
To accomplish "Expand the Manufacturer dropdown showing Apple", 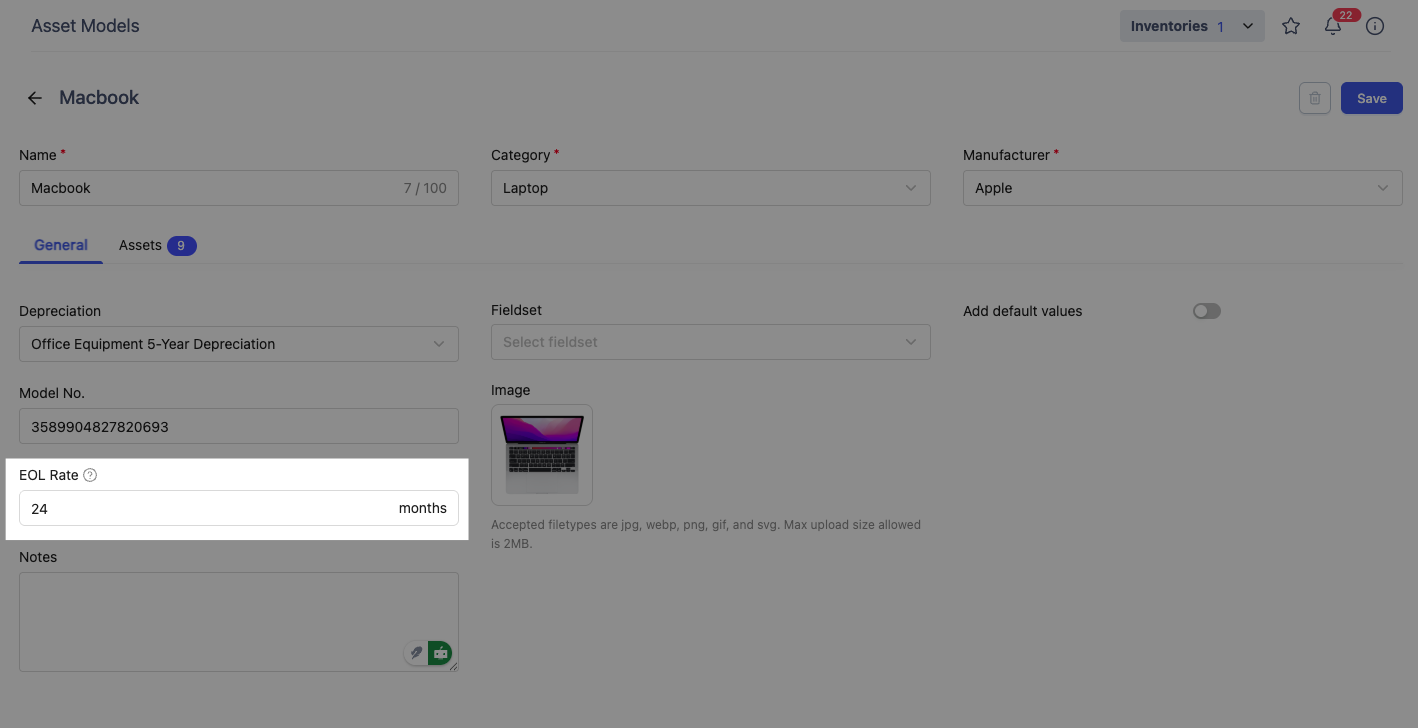I will pyautogui.click(x=1182, y=188).
